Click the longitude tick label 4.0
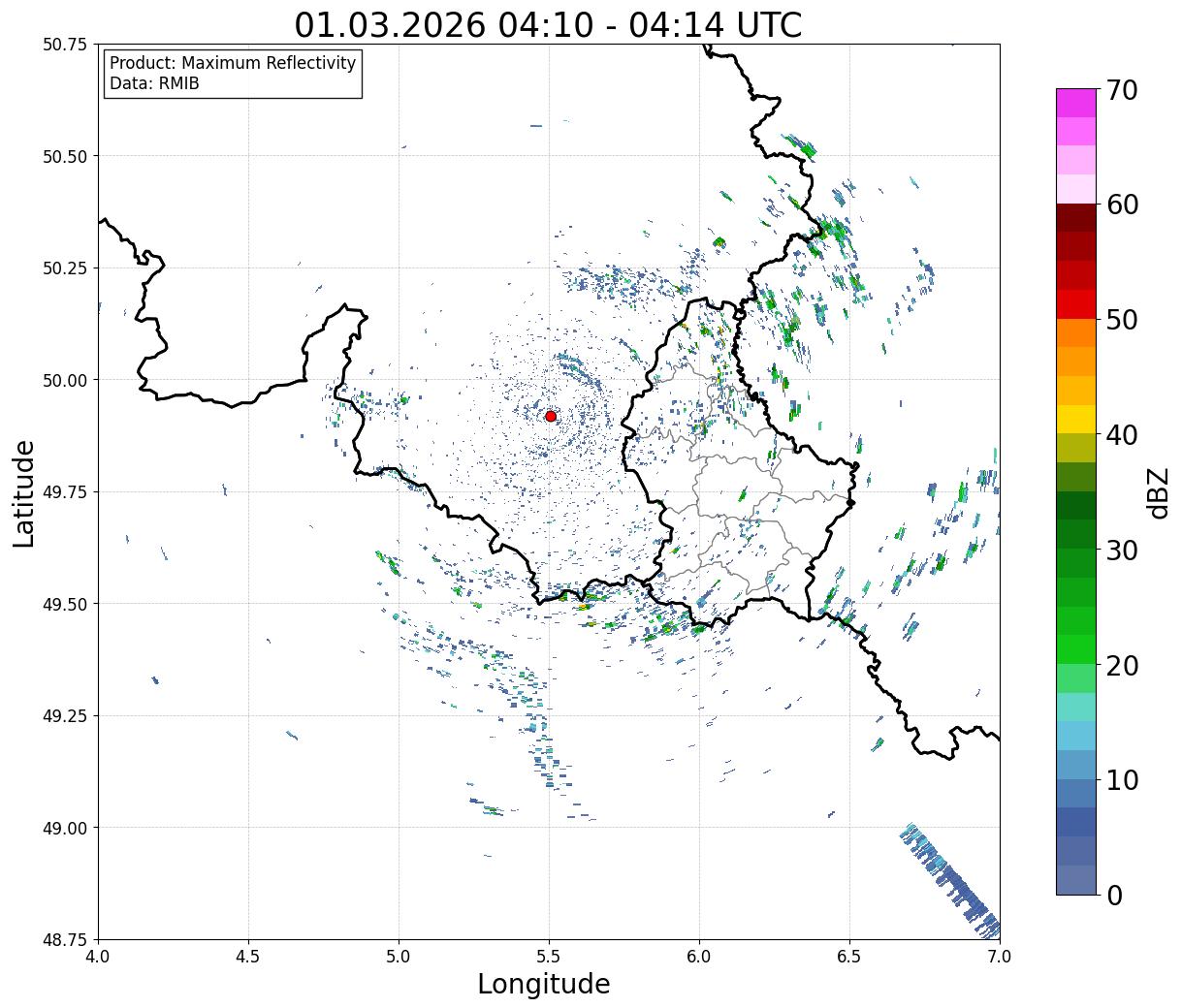 point(98,957)
